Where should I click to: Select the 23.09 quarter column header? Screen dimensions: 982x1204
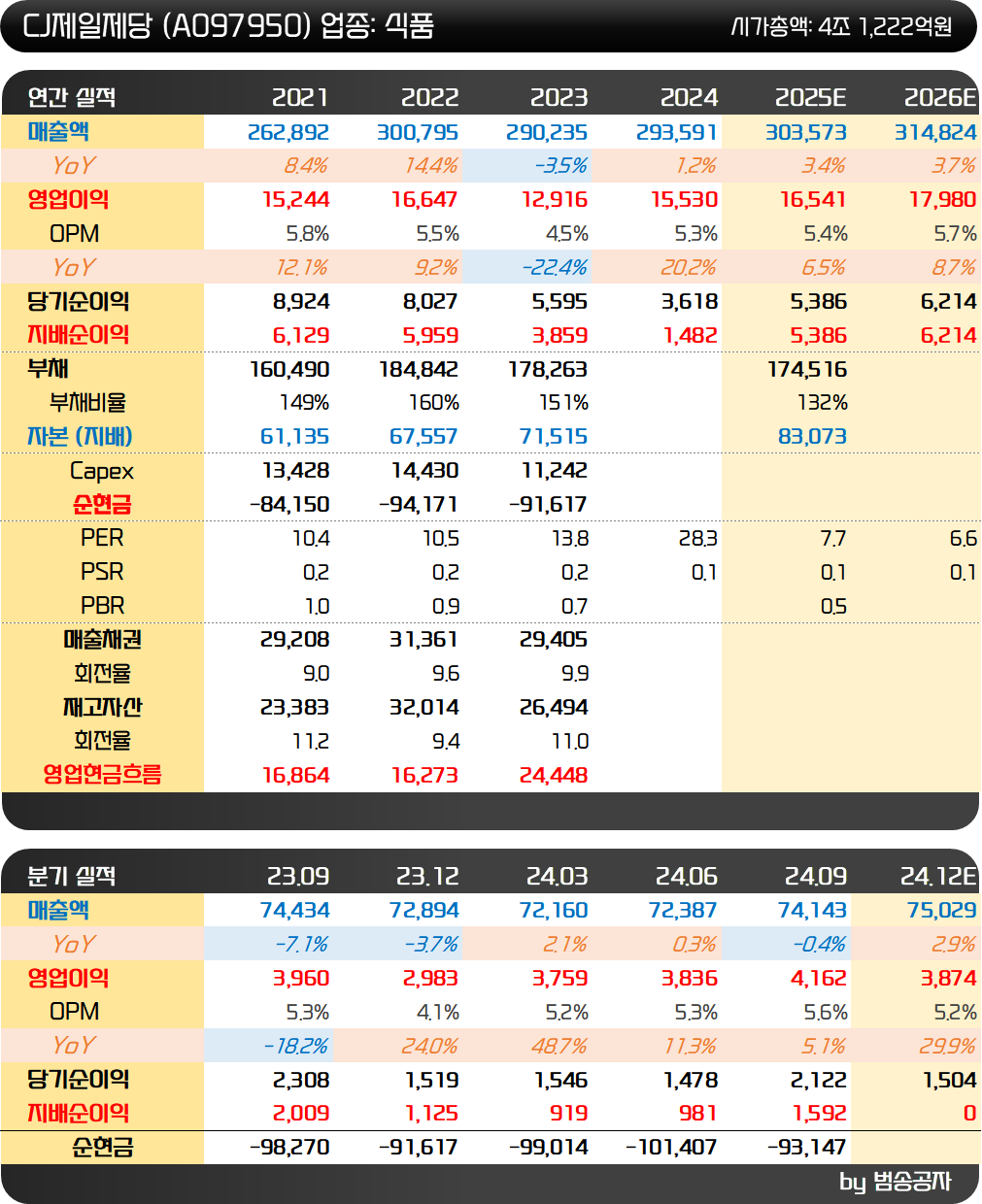click(298, 876)
